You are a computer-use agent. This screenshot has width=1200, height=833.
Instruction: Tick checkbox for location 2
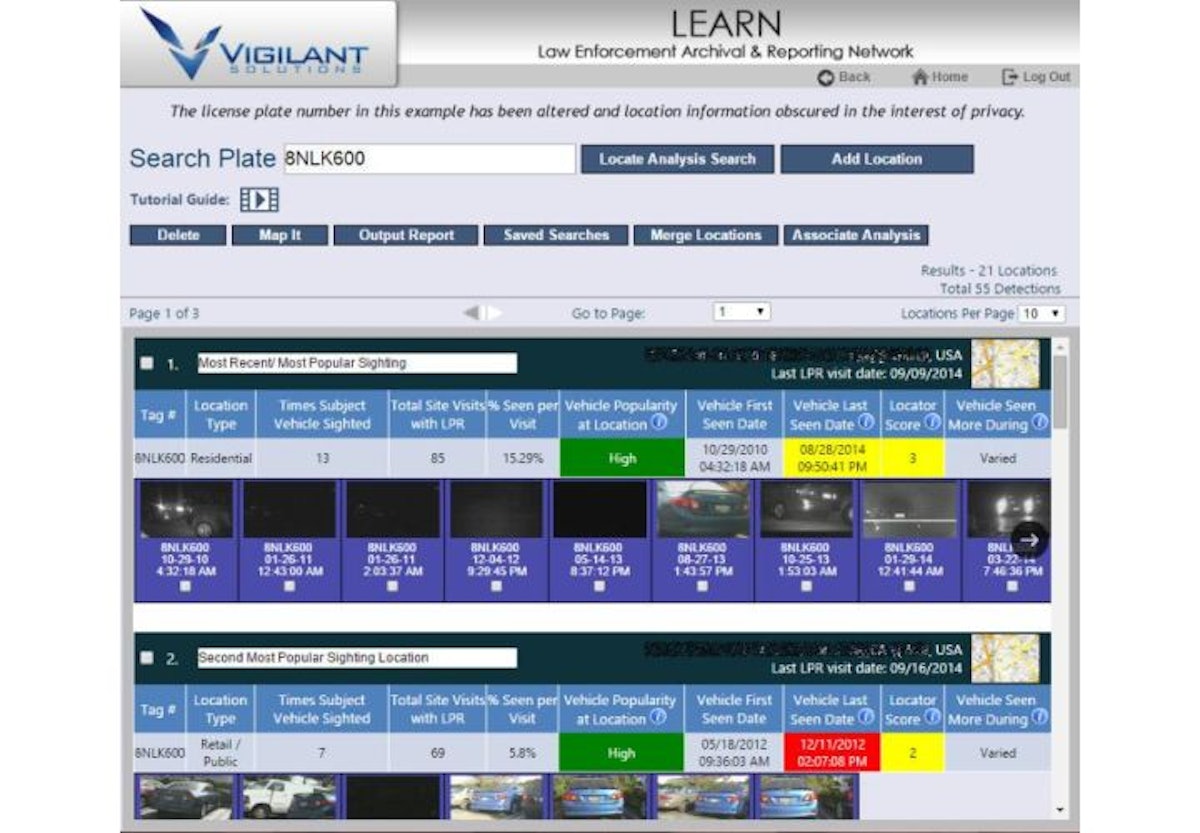pos(147,658)
